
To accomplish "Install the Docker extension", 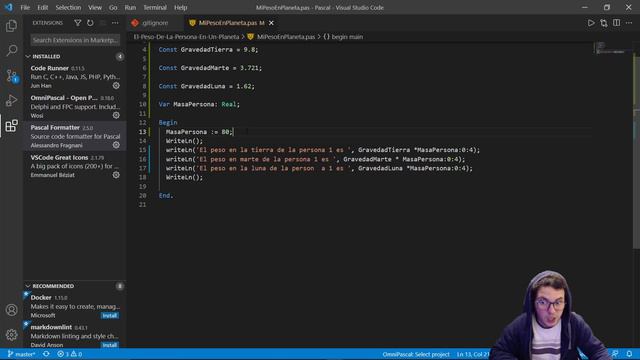I will pos(109,316).
